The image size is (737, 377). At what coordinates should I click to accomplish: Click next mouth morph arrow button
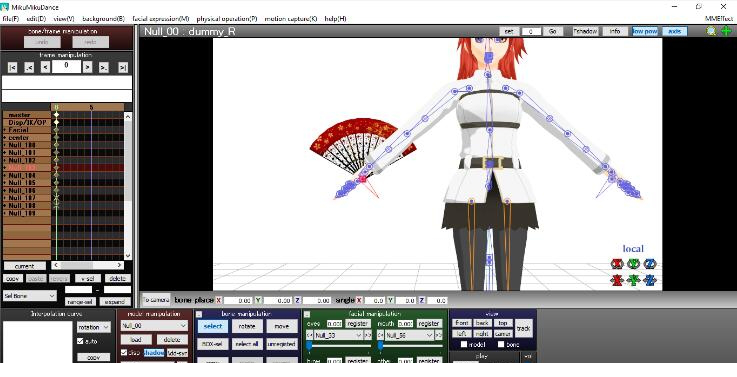click(438, 335)
